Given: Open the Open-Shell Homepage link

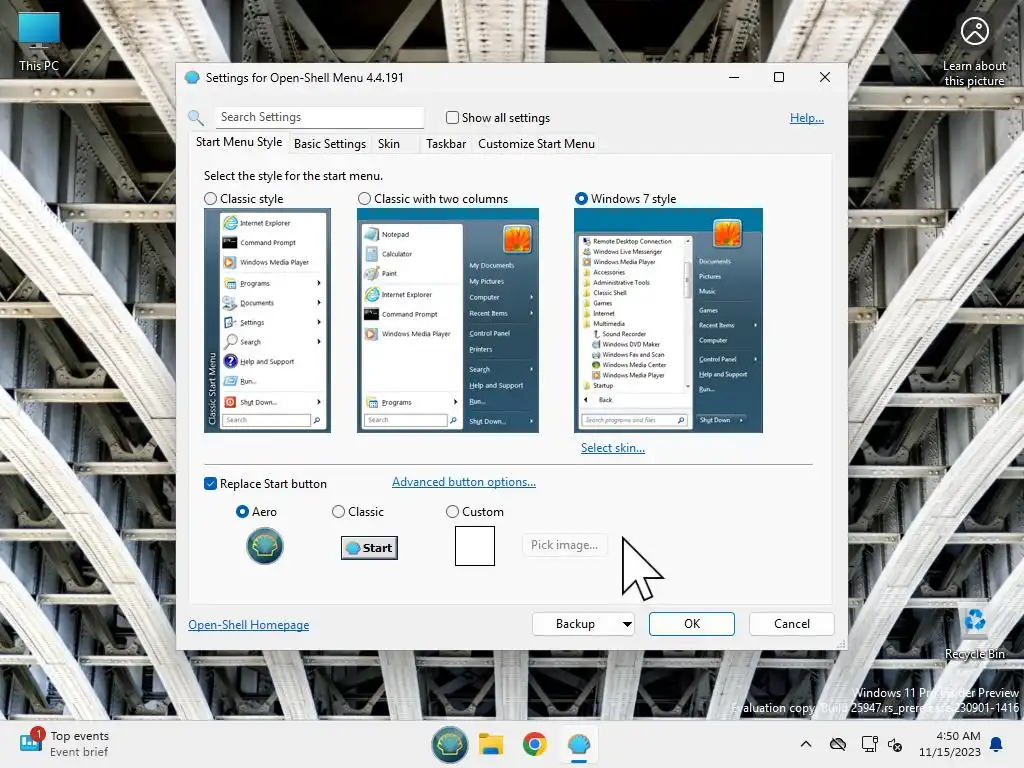Looking at the screenshot, I should point(249,625).
